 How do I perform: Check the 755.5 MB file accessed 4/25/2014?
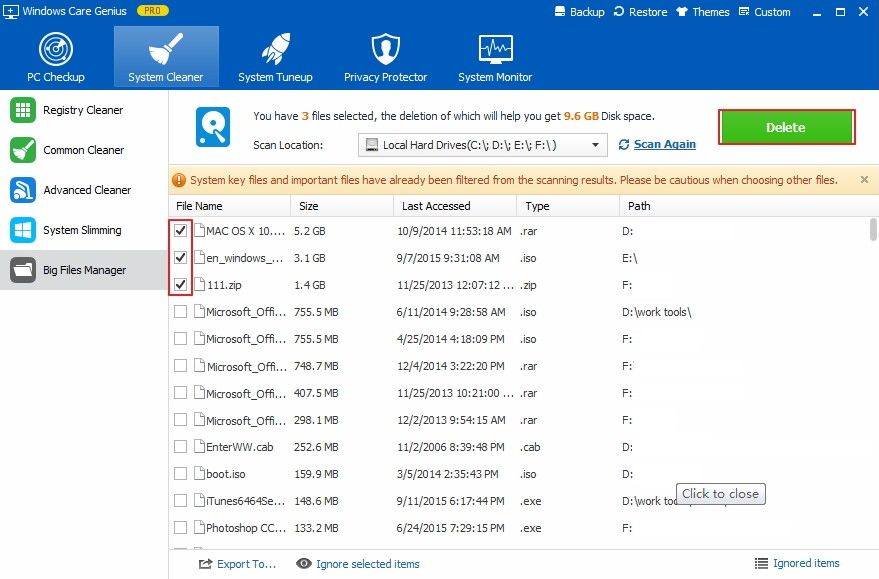tap(181, 339)
